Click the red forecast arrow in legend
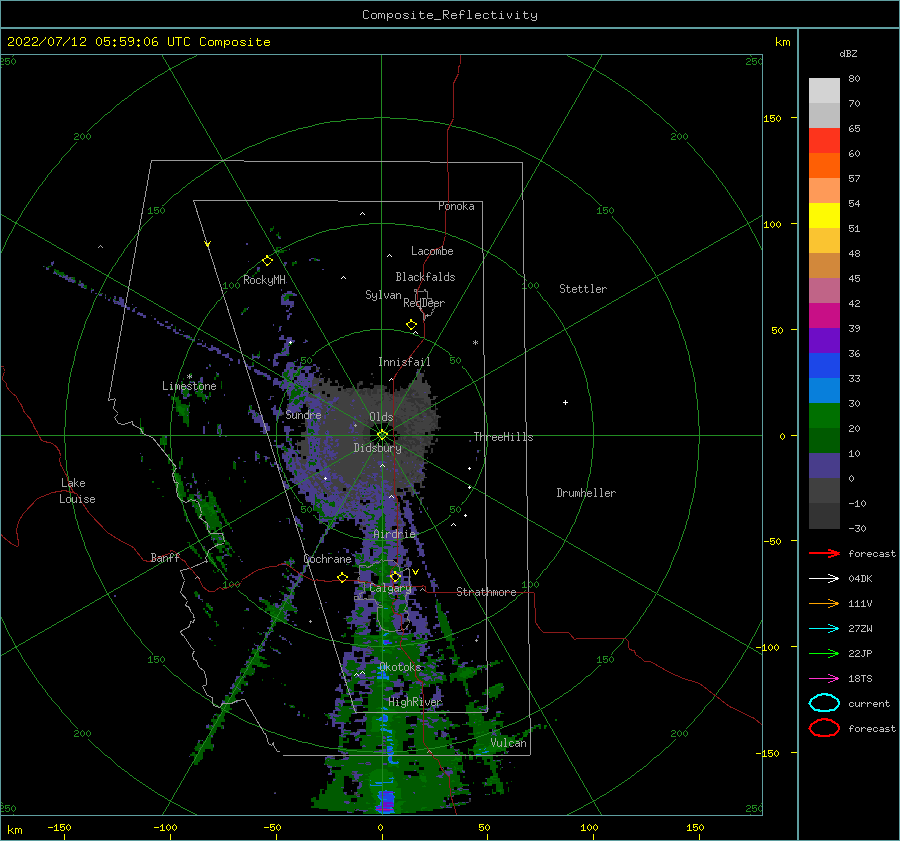Viewport: 900px width, 841px height. pos(824,553)
